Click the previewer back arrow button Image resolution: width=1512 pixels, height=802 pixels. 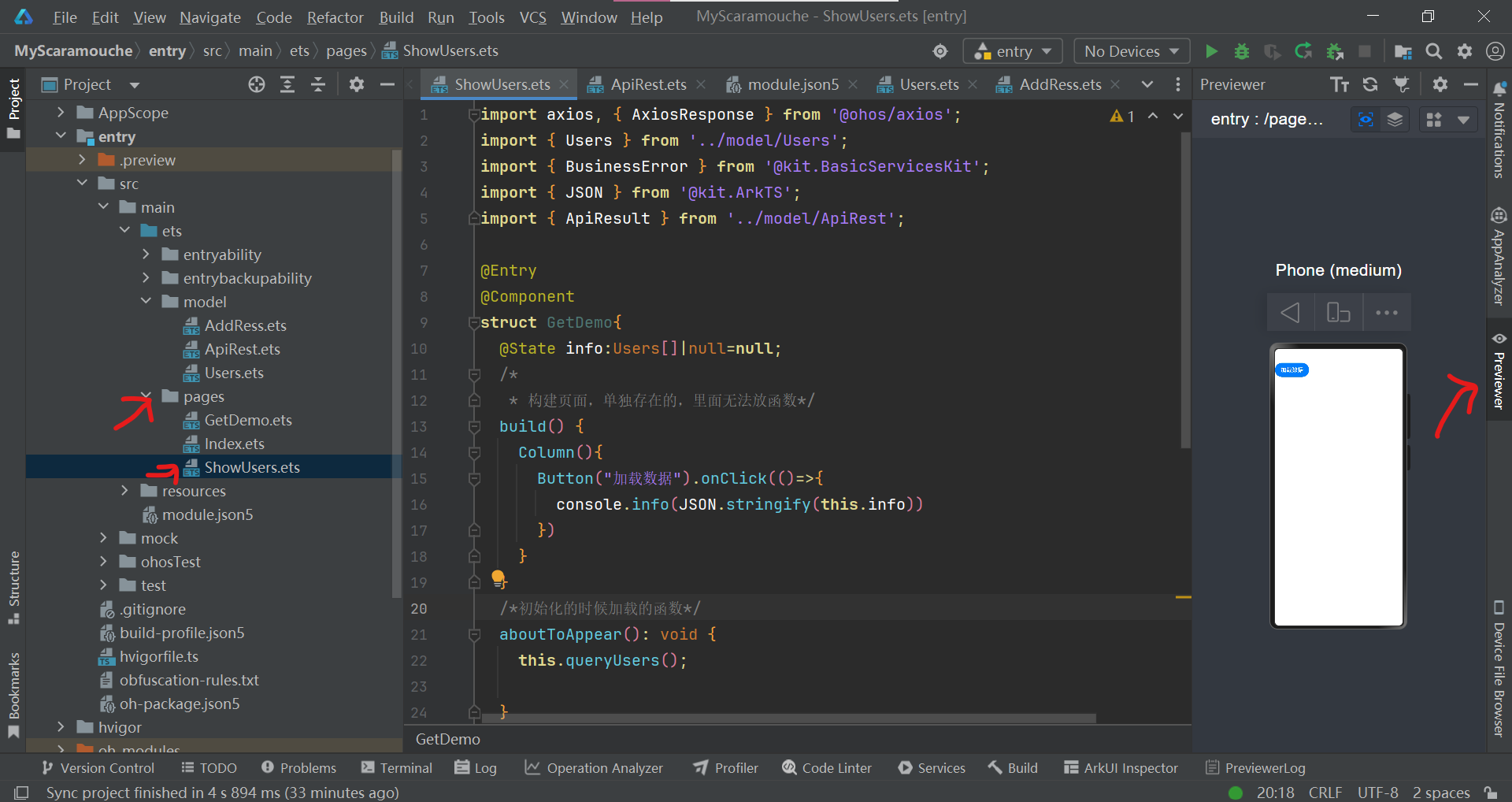point(1291,313)
